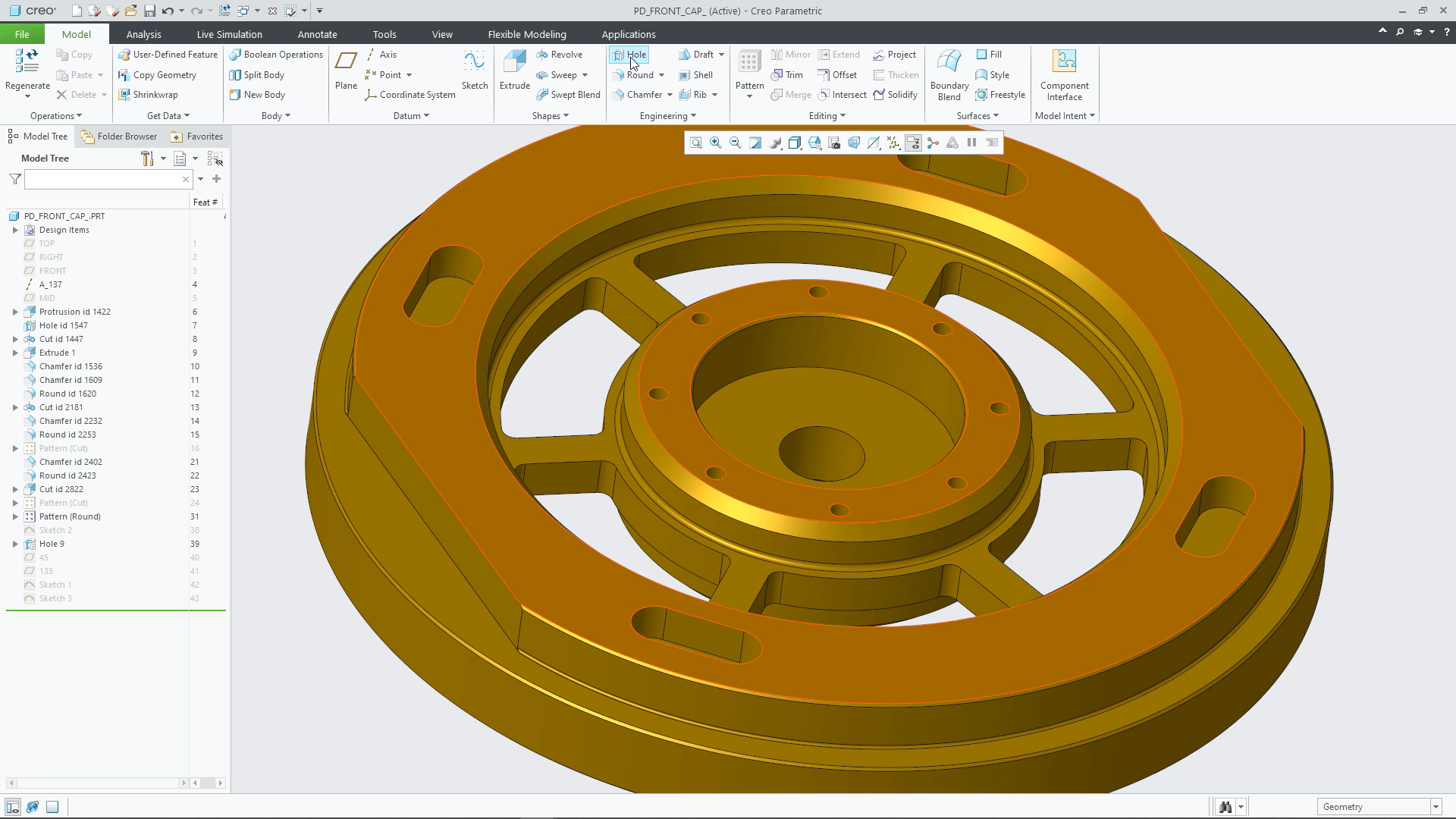Screen dimensions: 1456x819
Task: Toggle the search filter funnel in Model Tree
Action: pos(14,179)
